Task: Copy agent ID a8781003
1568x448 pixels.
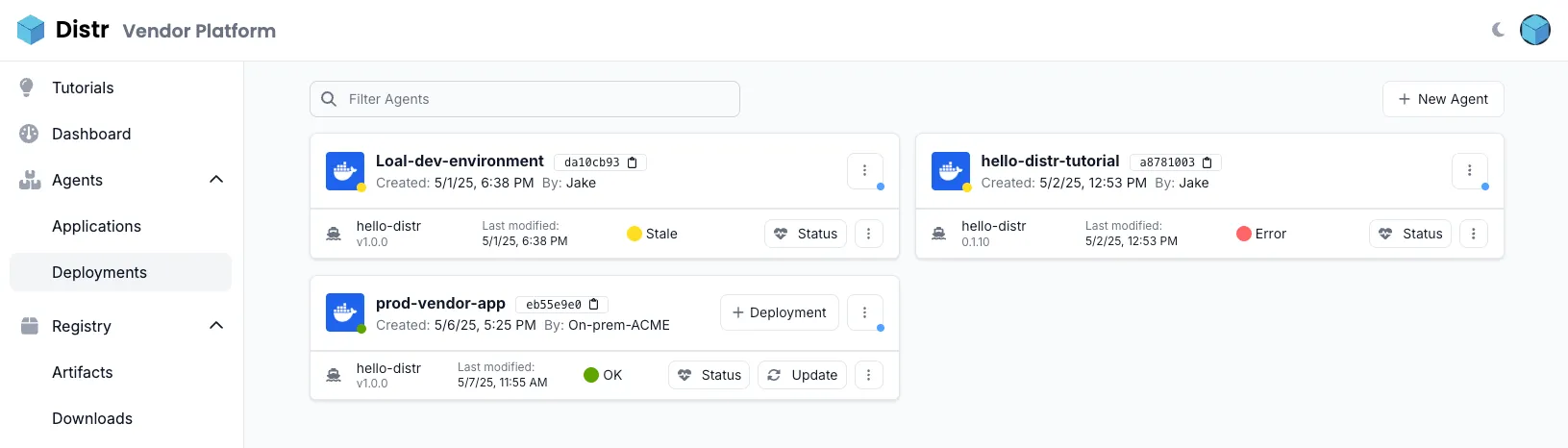Action: click(1207, 162)
